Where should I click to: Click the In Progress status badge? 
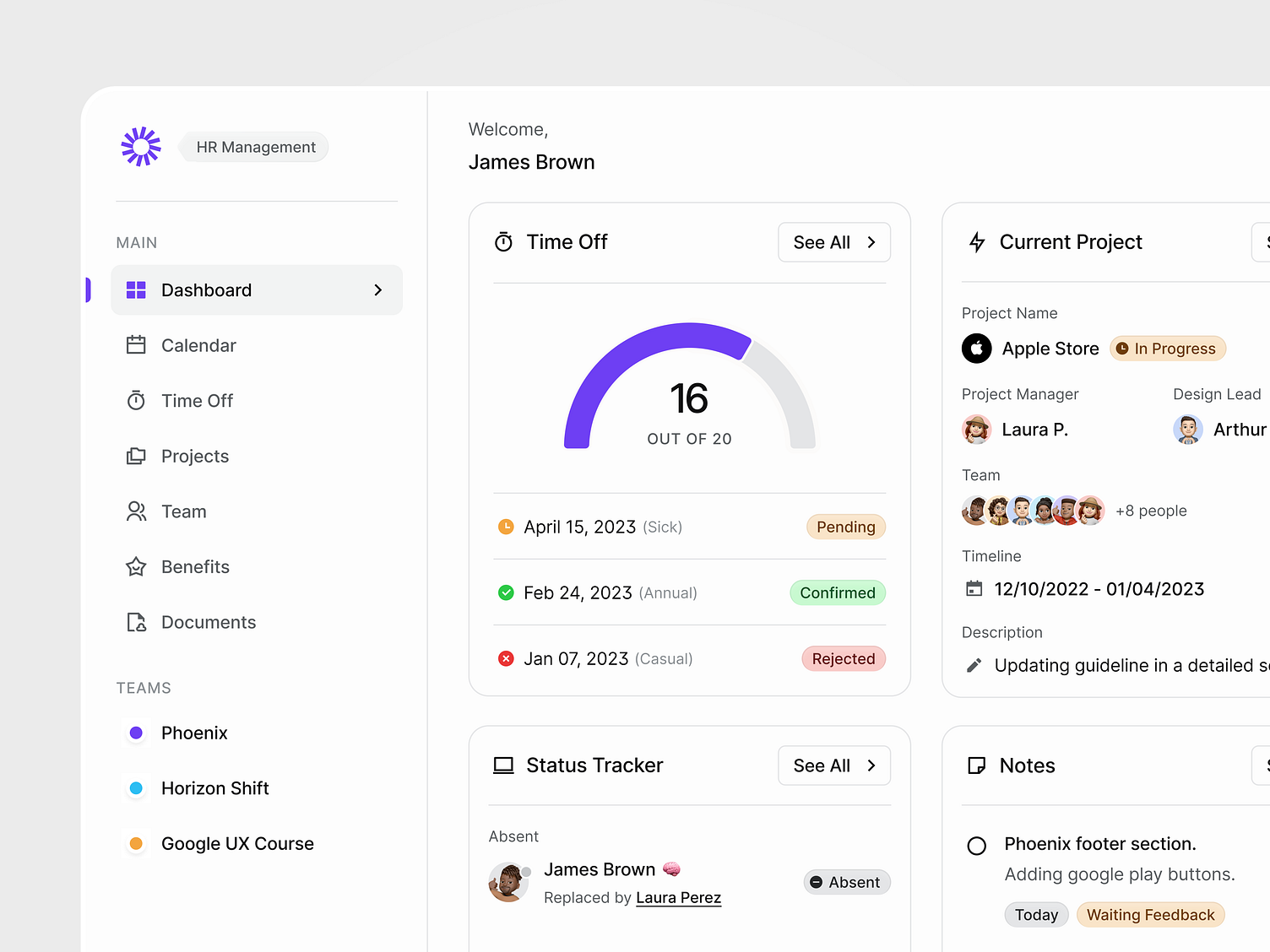coord(1167,348)
